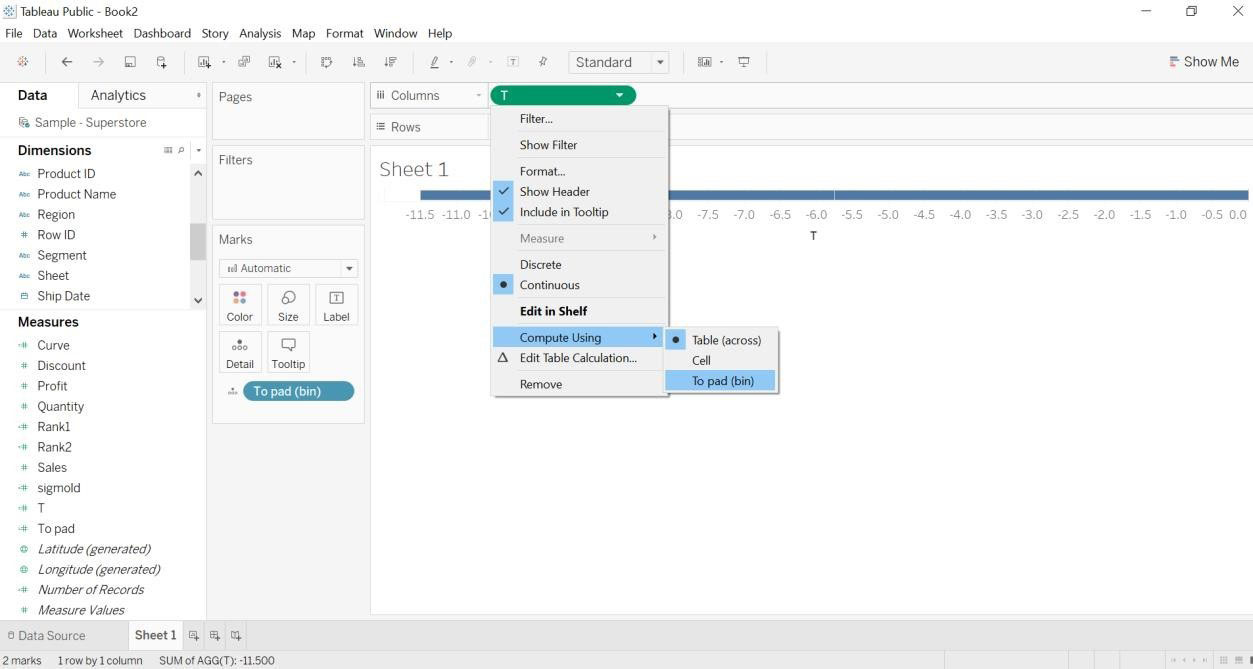The image size is (1253, 669).
Task: Click Show Me button
Action: pos(1203,62)
